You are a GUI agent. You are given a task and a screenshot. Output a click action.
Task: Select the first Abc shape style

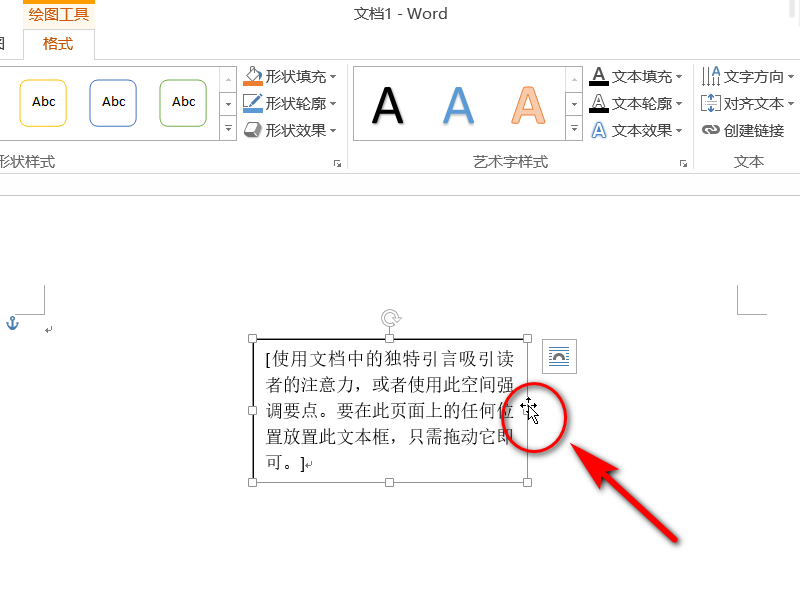43,102
